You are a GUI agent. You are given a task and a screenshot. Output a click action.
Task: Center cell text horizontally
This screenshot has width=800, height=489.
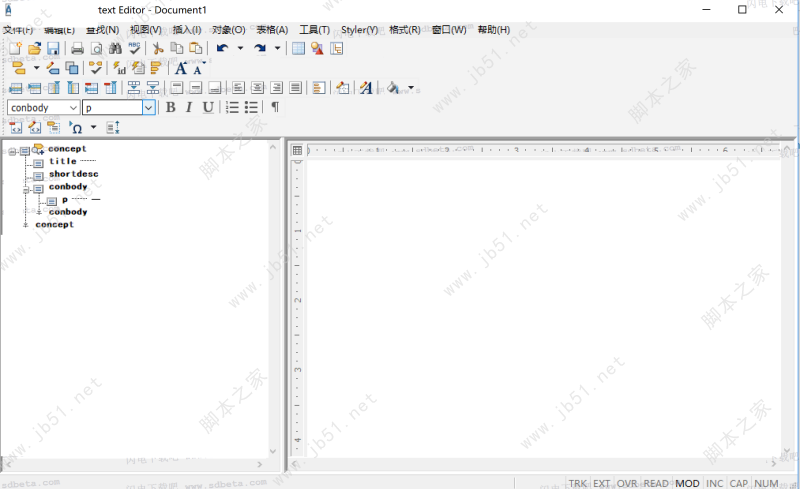pyautogui.click(x=257, y=88)
